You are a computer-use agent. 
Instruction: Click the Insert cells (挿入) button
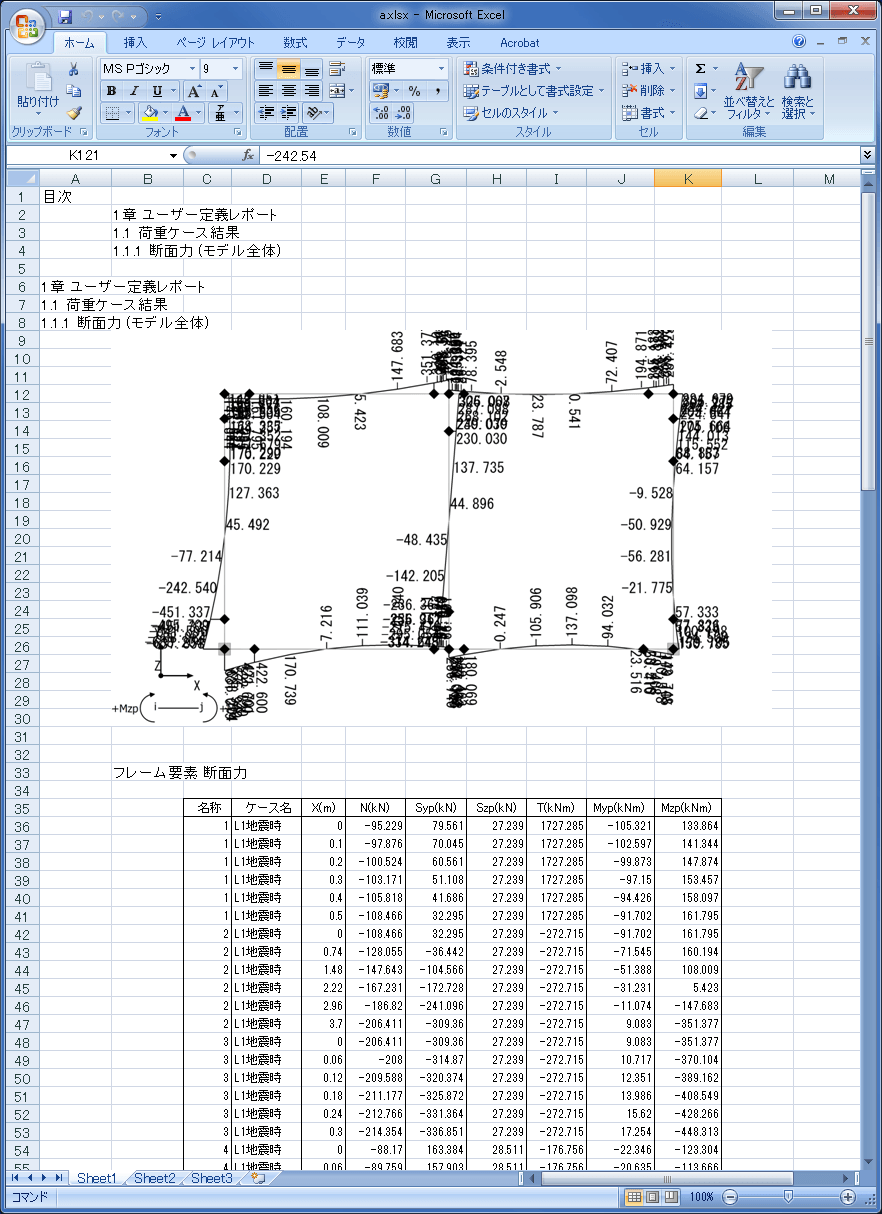[648, 69]
